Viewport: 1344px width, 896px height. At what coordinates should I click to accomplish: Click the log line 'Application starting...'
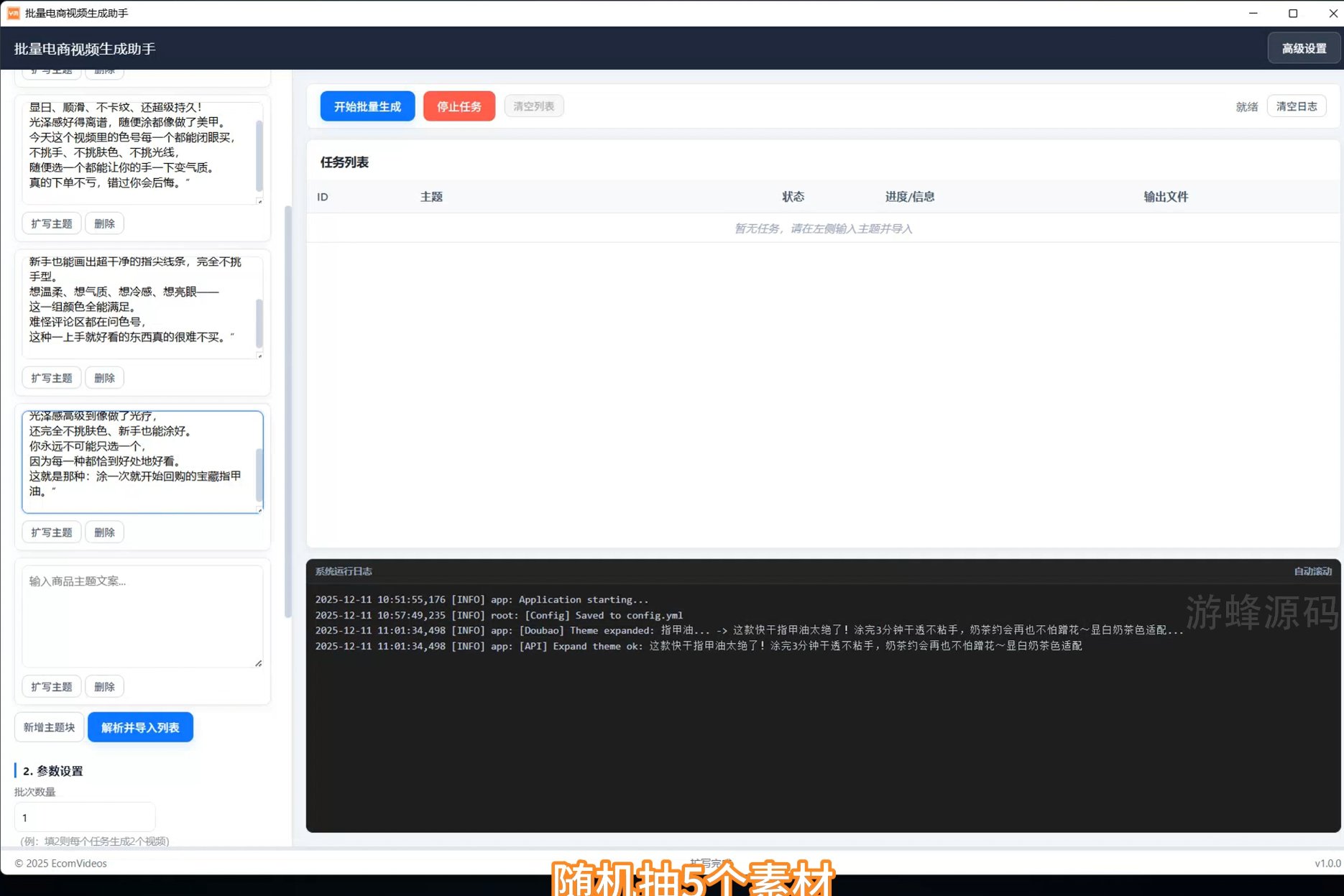pyautogui.click(x=482, y=599)
